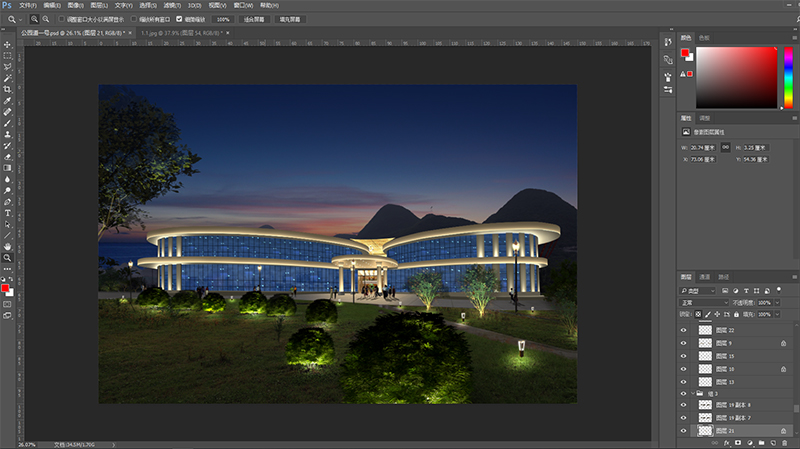Viewport: 800px width, 449px height.
Task: Select the Move tool
Action: pyautogui.click(x=7, y=44)
